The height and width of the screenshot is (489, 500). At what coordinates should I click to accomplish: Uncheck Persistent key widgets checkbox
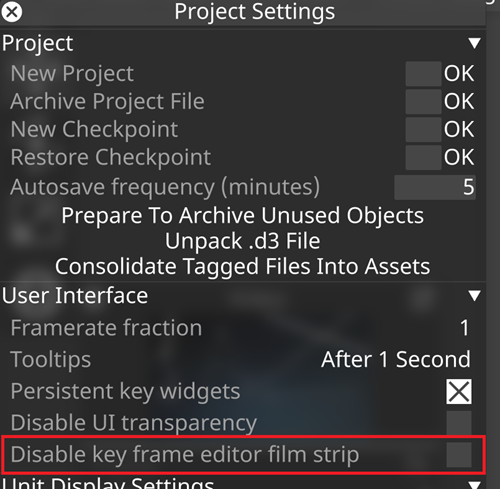(459, 391)
